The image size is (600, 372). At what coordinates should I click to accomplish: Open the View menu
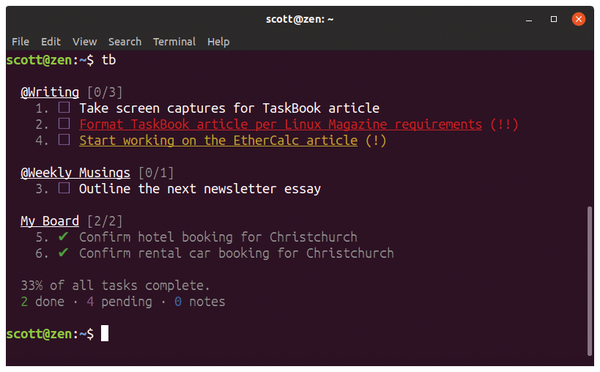85,42
